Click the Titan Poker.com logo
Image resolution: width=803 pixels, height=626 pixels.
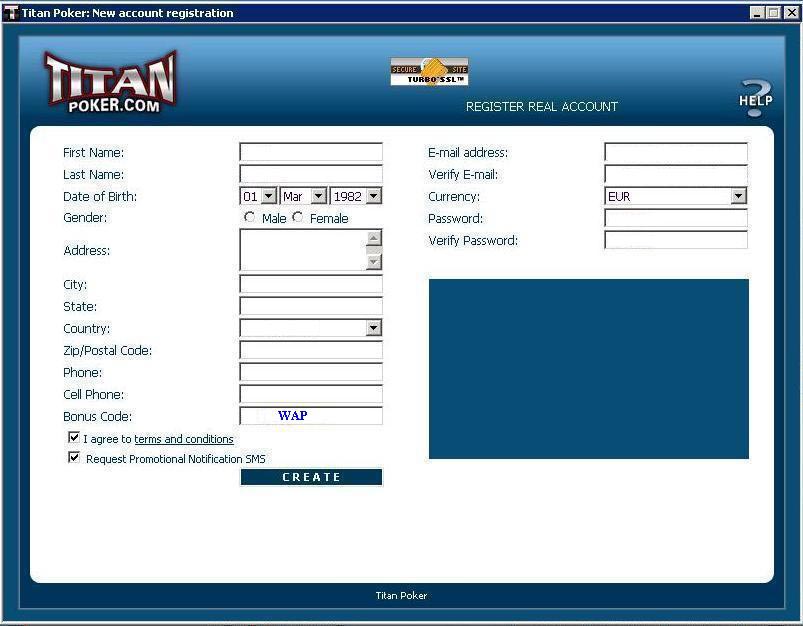pos(111,82)
